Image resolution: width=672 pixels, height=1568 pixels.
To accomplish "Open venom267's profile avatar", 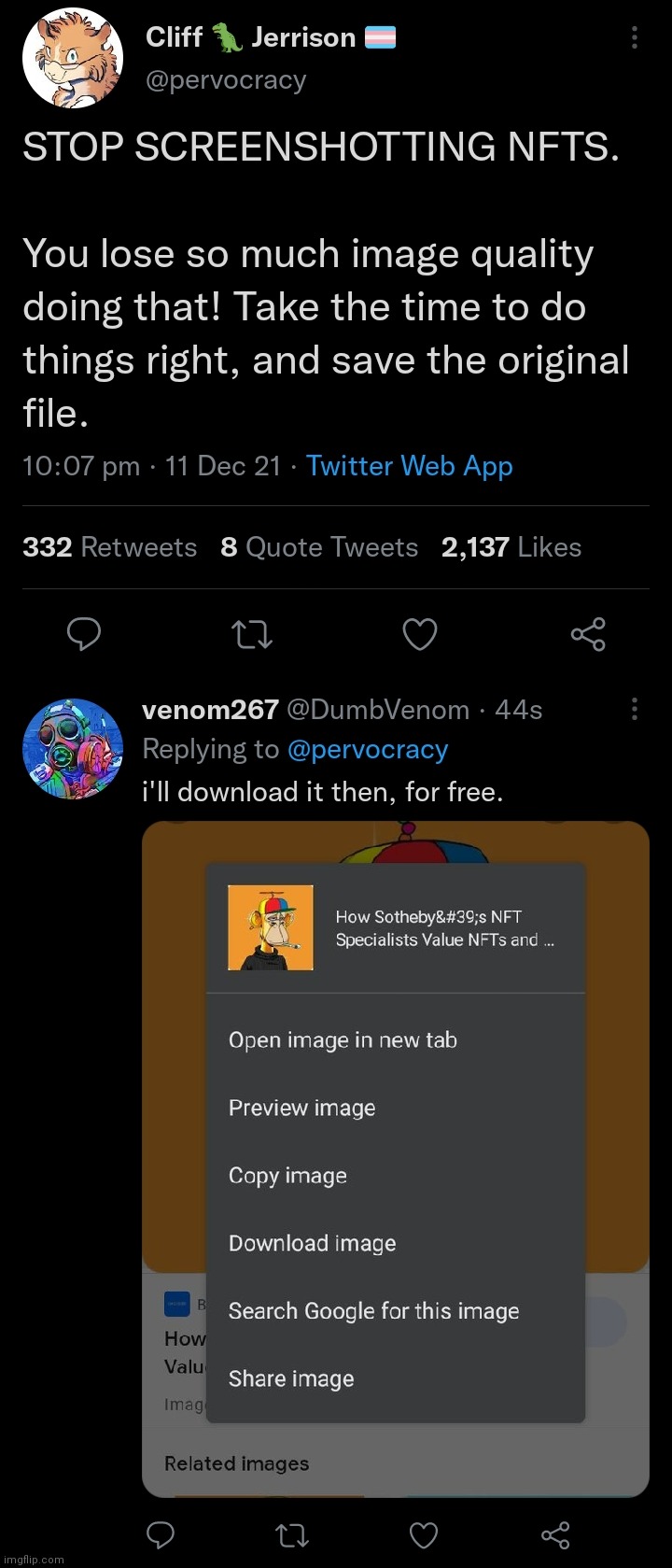I will tap(73, 749).
